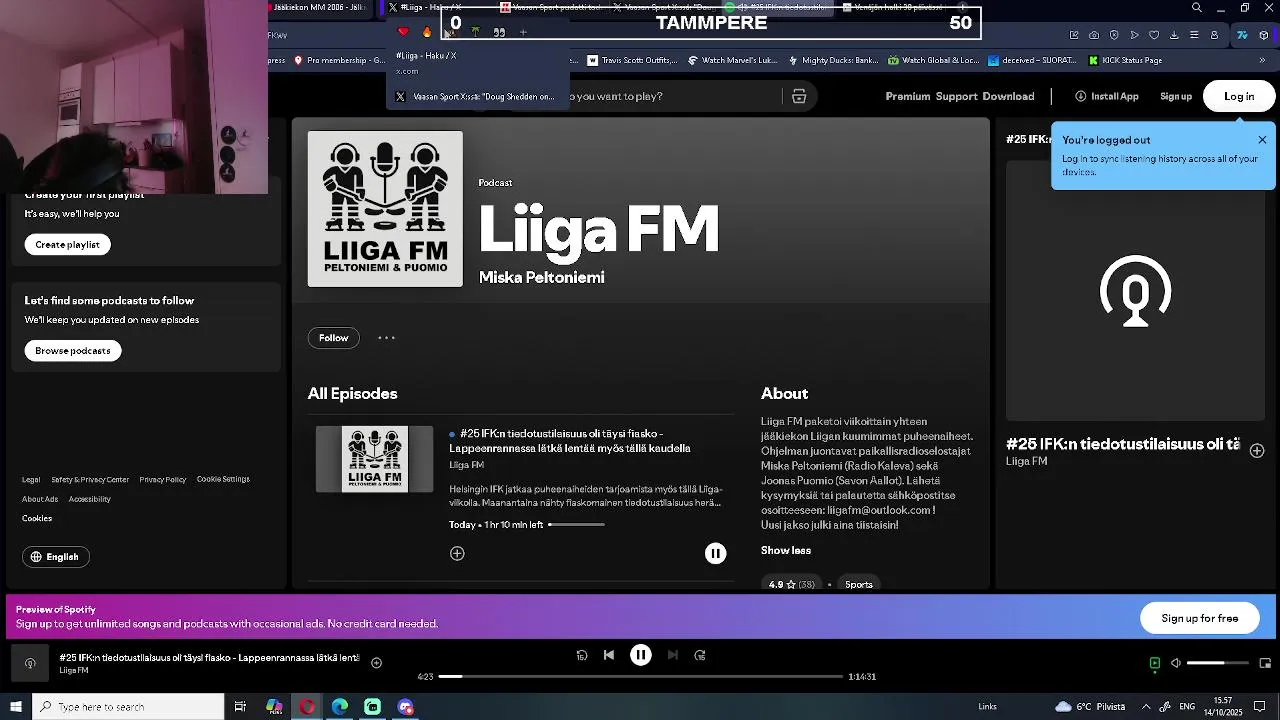This screenshot has width=1280, height=720.
Task: Open the Windows notification center icon
Action: [x=1260, y=707]
